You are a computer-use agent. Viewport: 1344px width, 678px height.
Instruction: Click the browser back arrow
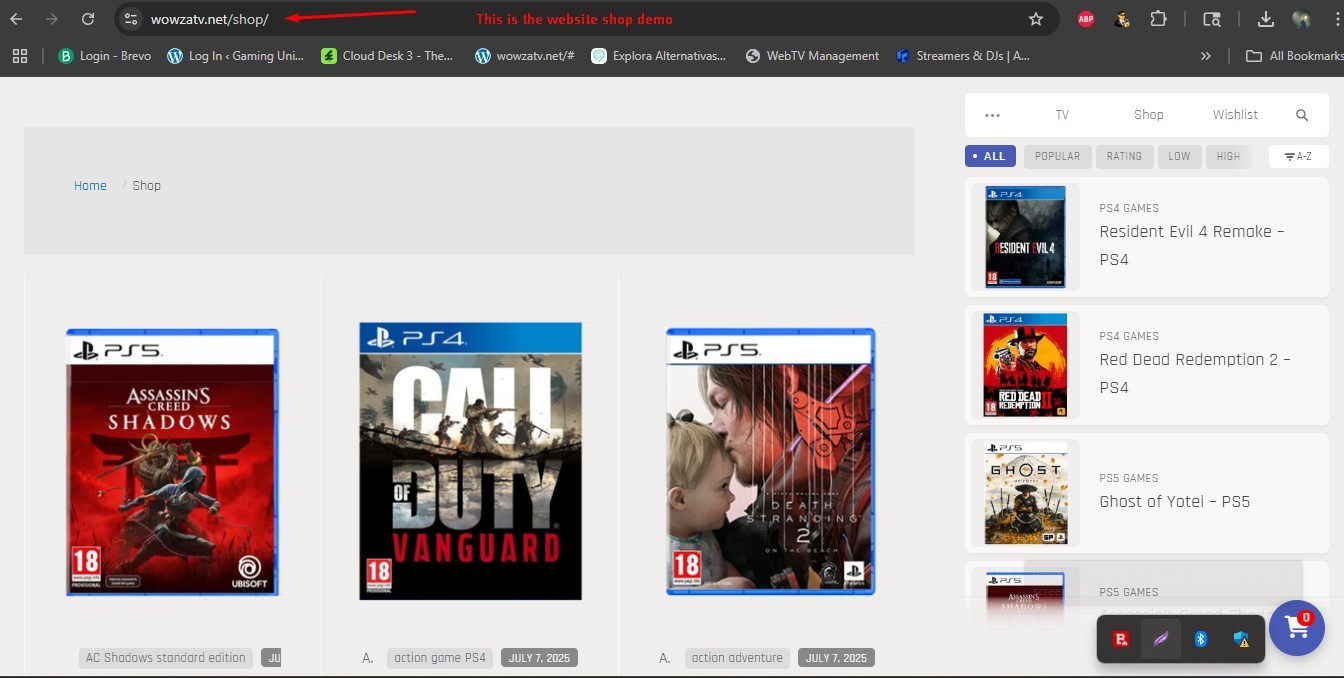pyautogui.click(x=16, y=19)
